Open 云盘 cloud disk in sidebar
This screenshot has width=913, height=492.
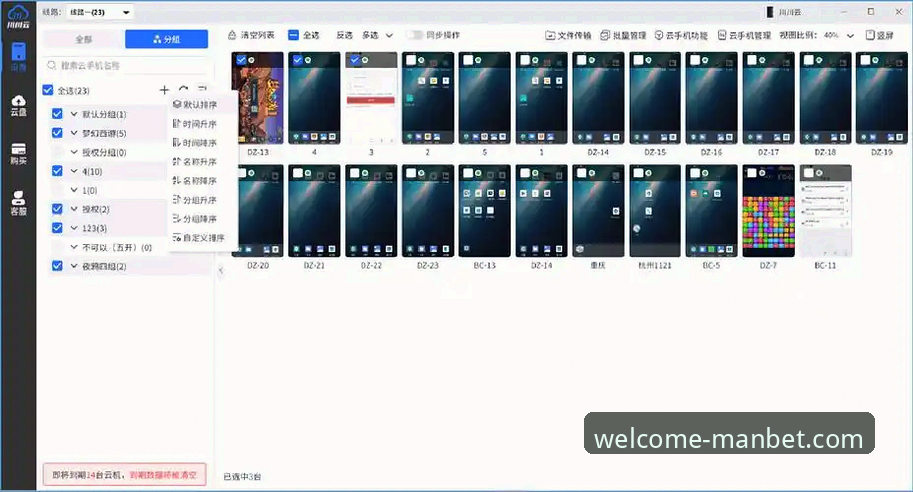point(18,105)
